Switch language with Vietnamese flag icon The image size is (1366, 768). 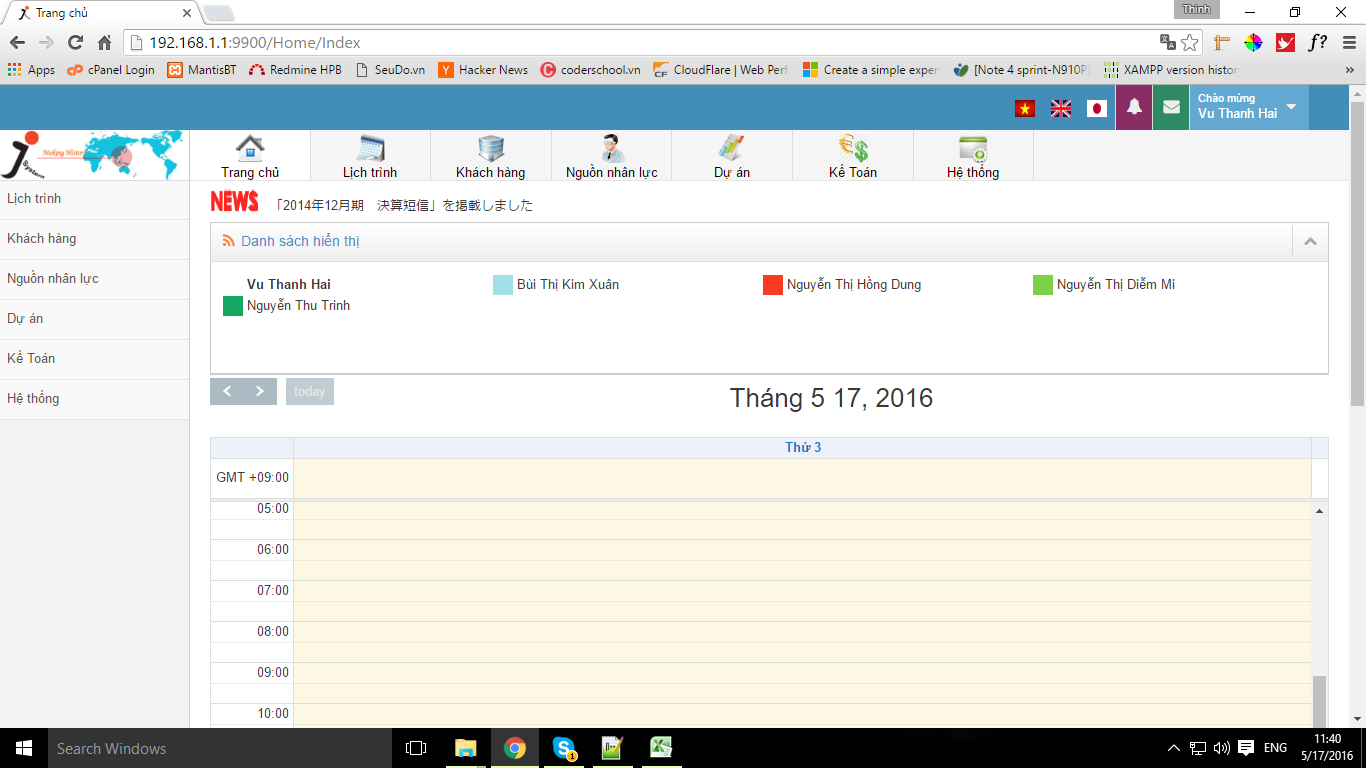[1025, 109]
